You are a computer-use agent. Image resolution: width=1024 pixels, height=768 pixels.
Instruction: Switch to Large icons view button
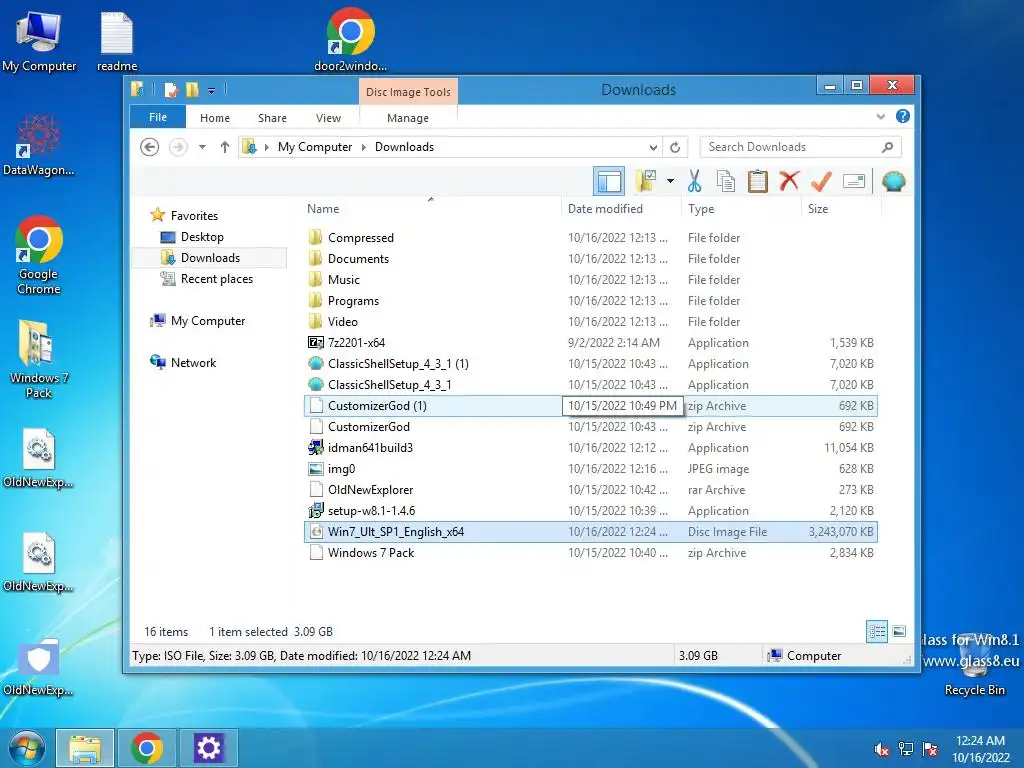pos(899,631)
